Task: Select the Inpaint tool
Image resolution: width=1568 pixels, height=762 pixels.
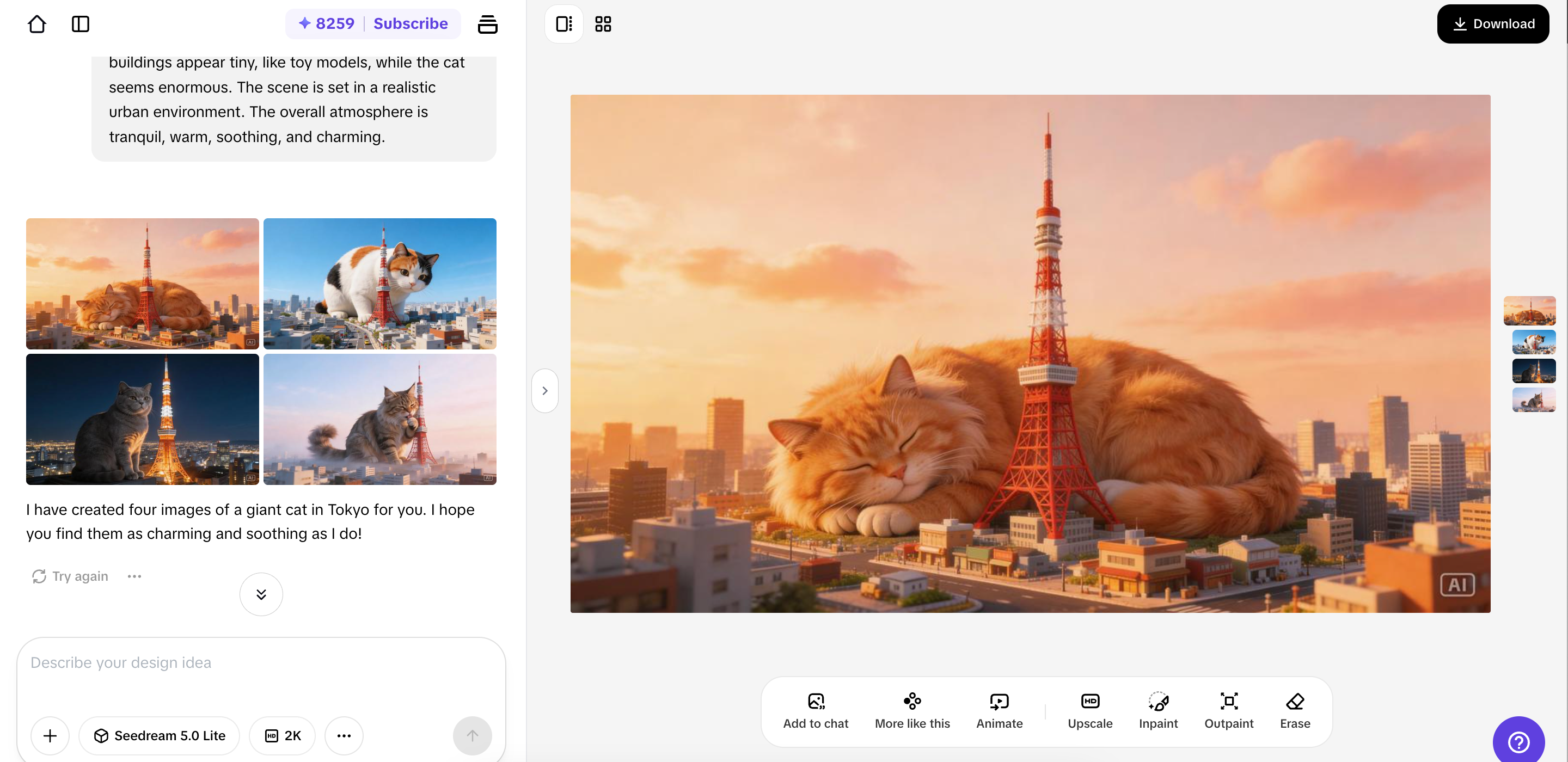Action: (x=1157, y=710)
